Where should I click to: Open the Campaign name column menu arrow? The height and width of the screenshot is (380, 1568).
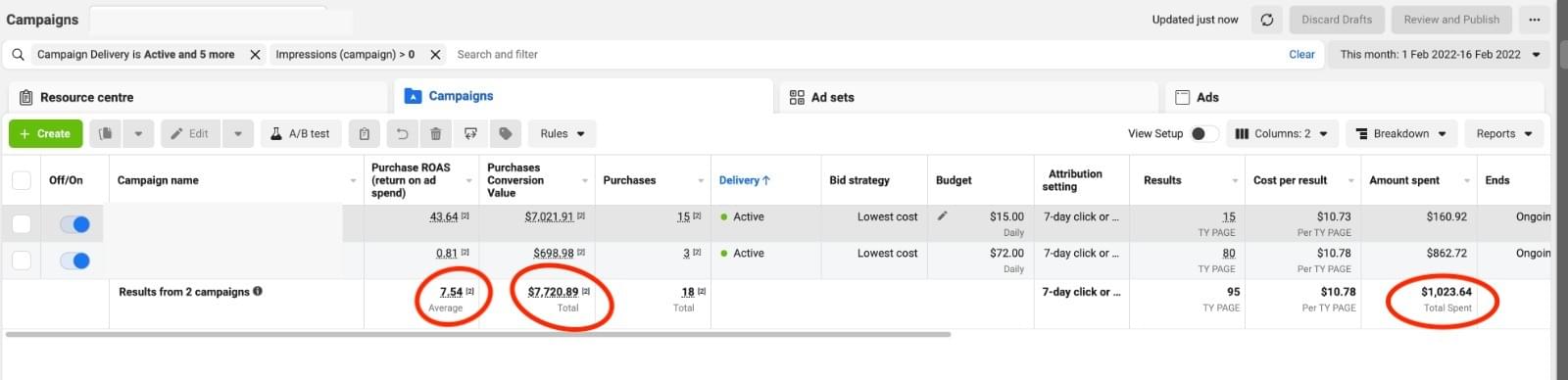coord(353,181)
